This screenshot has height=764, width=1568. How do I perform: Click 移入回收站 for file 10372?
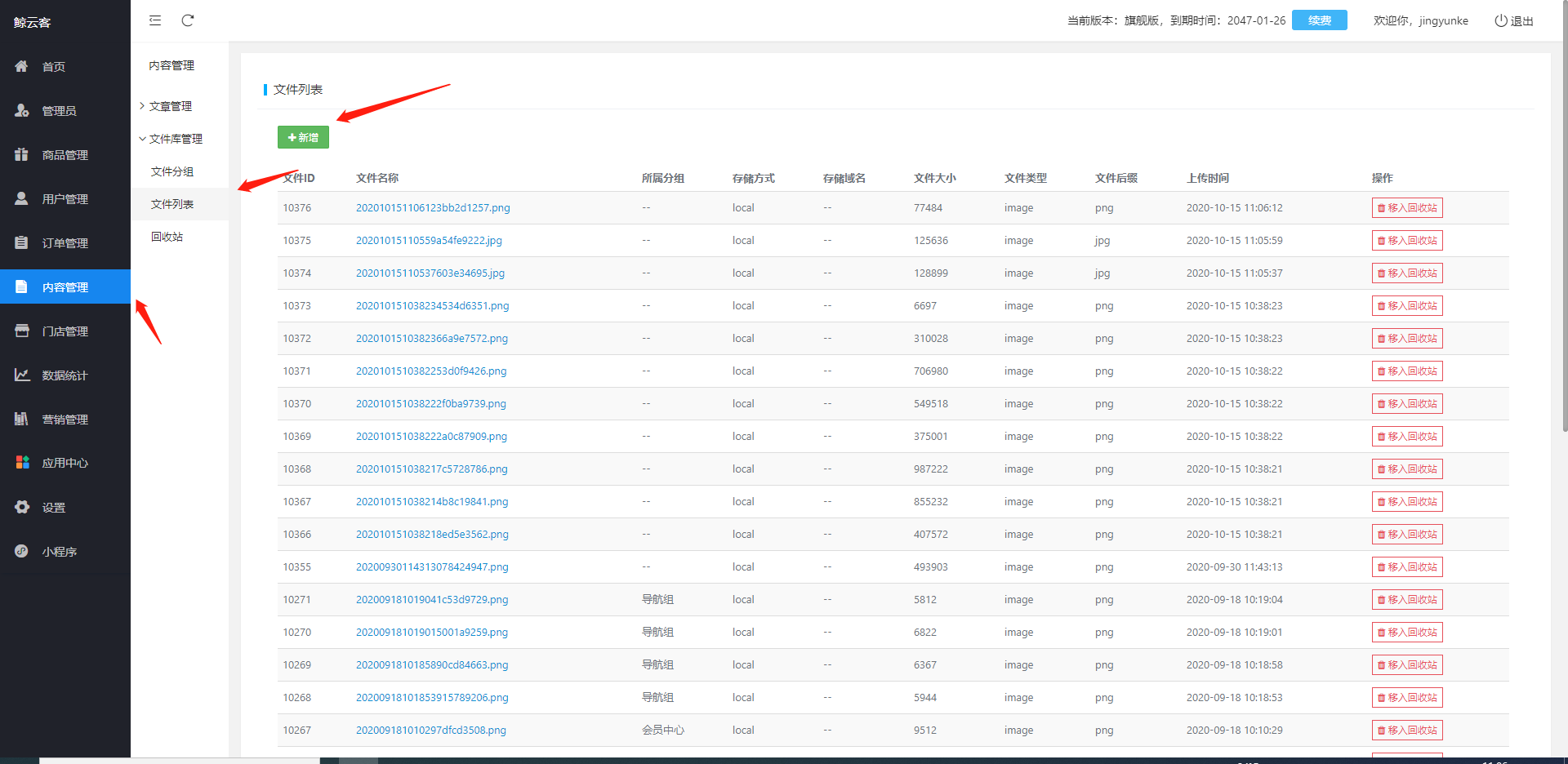(x=1407, y=339)
